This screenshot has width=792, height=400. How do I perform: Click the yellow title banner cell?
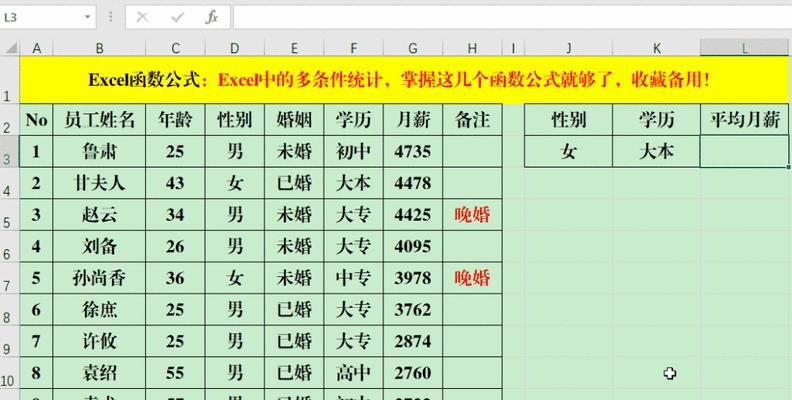404,80
